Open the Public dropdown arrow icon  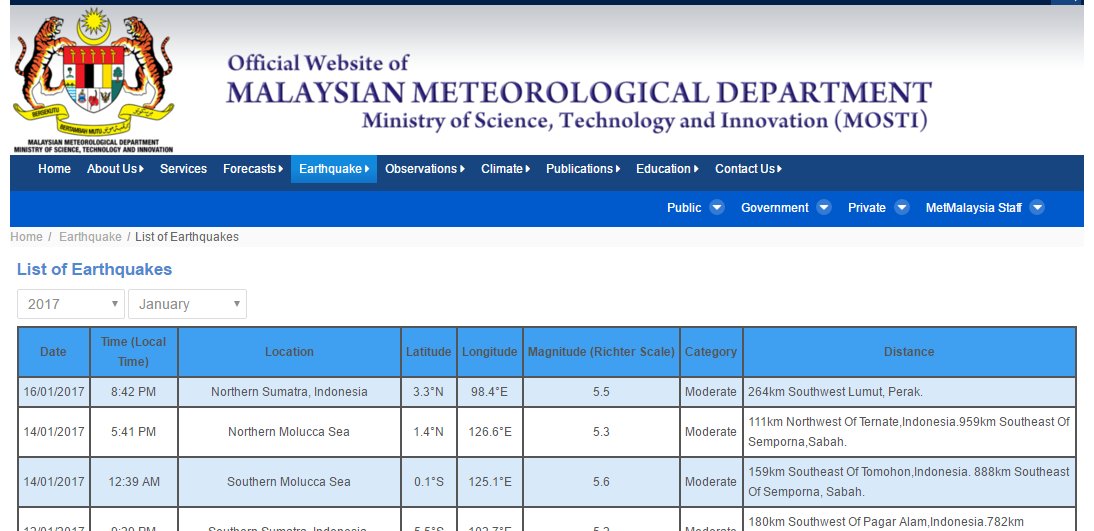point(717,207)
